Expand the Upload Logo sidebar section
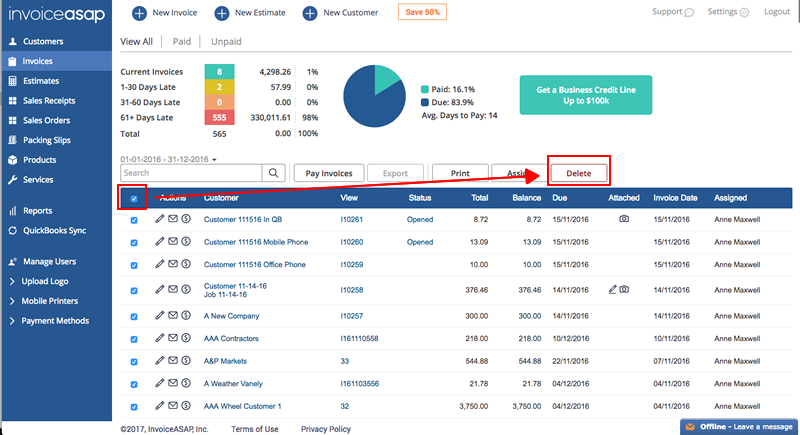The width and height of the screenshot is (800, 435). point(45,282)
